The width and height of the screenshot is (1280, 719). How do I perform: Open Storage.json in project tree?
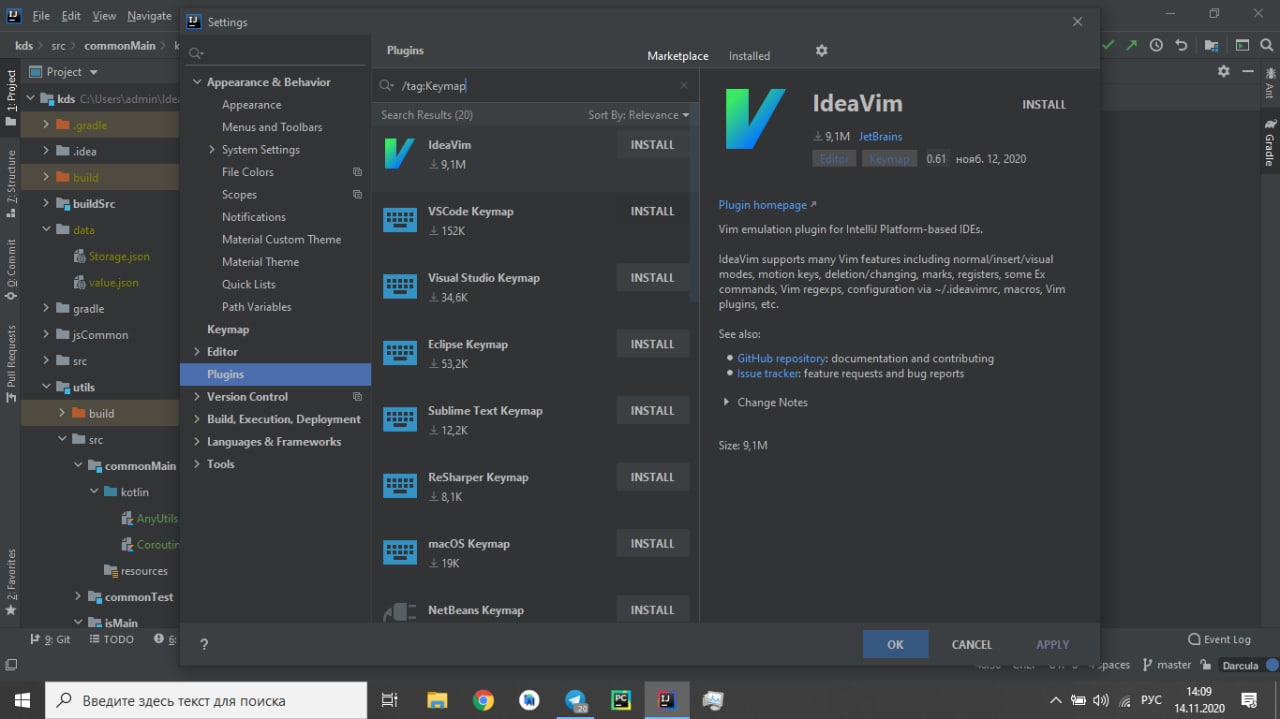[119, 256]
